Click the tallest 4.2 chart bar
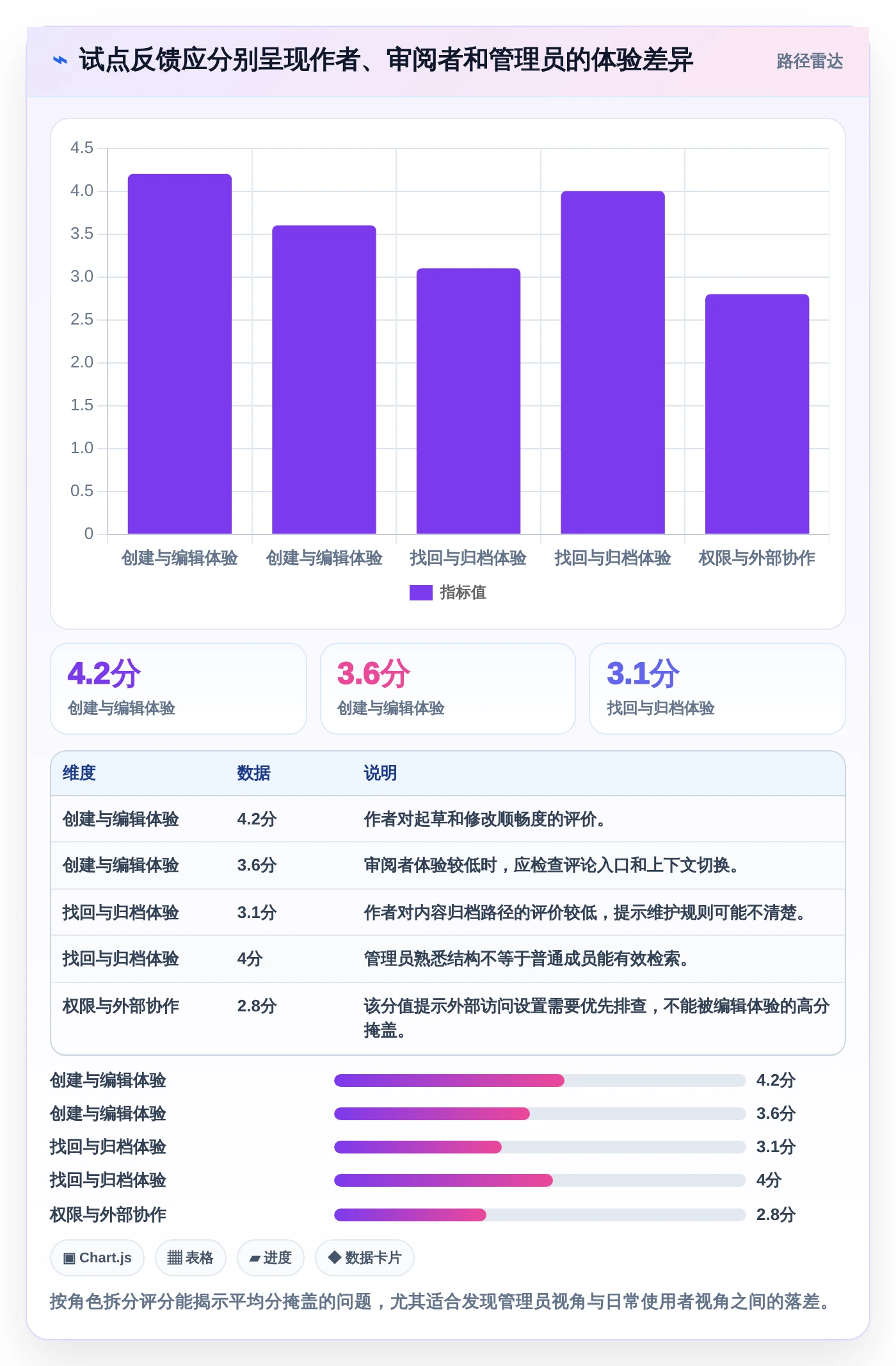896x1366 pixels. (180, 354)
